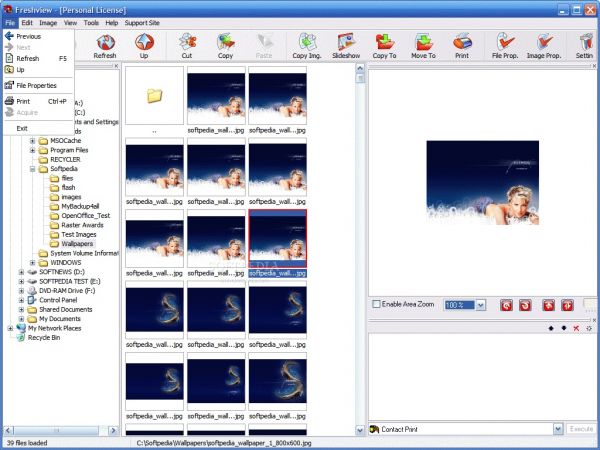Open the Print toolbar icon

coord(462,46)
